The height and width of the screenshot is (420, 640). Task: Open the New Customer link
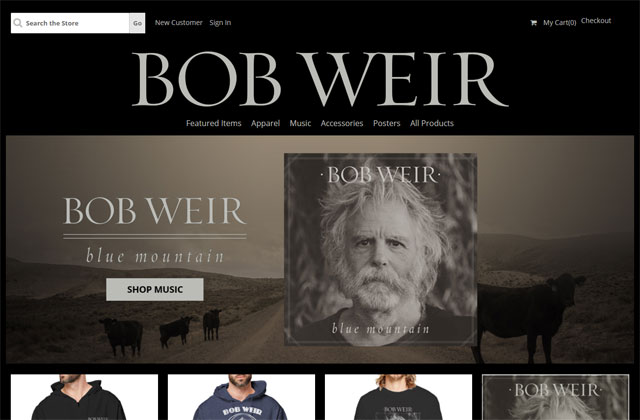(178, 22)
